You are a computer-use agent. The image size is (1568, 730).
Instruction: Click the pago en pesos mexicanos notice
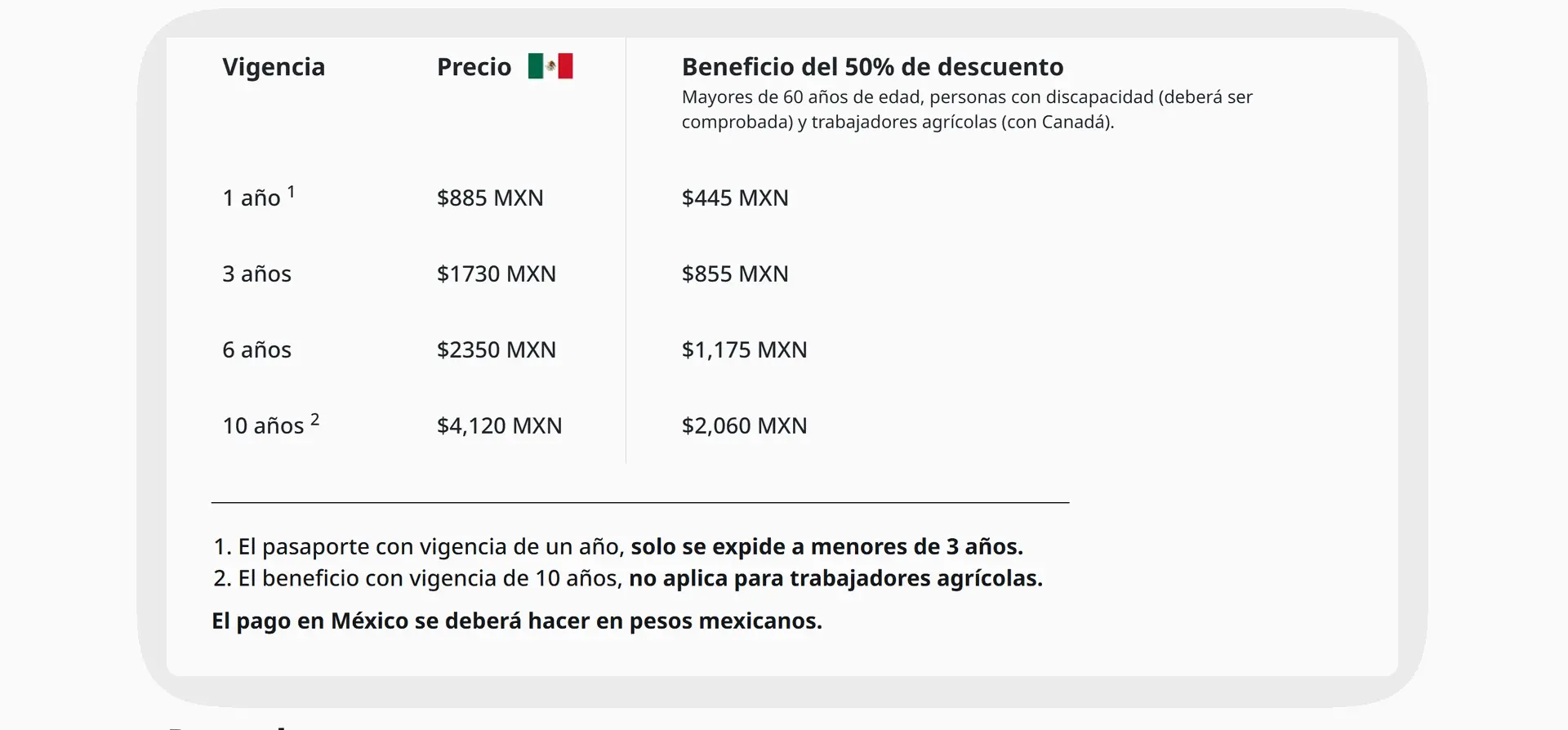pos(517,621)
